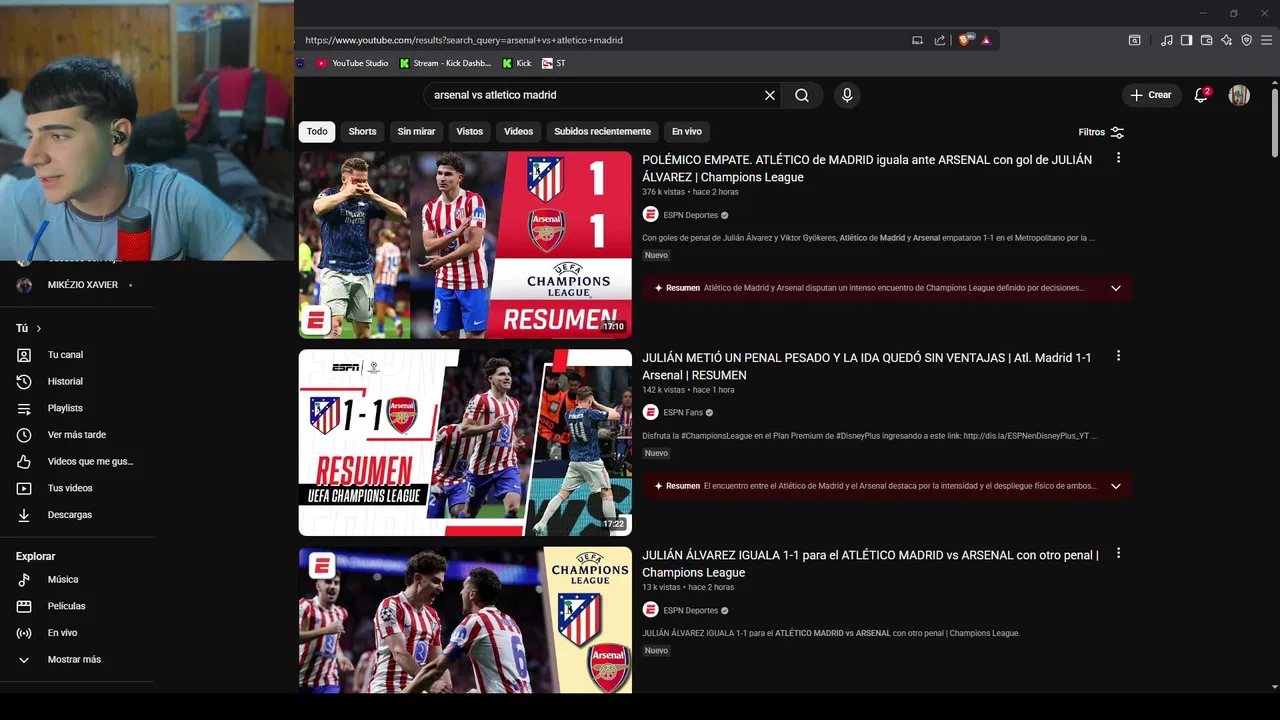Open the POLÉMICO EMPATE video thumbnail
The height and width of the screenshot is (720, 1280).
pos(465,245)
